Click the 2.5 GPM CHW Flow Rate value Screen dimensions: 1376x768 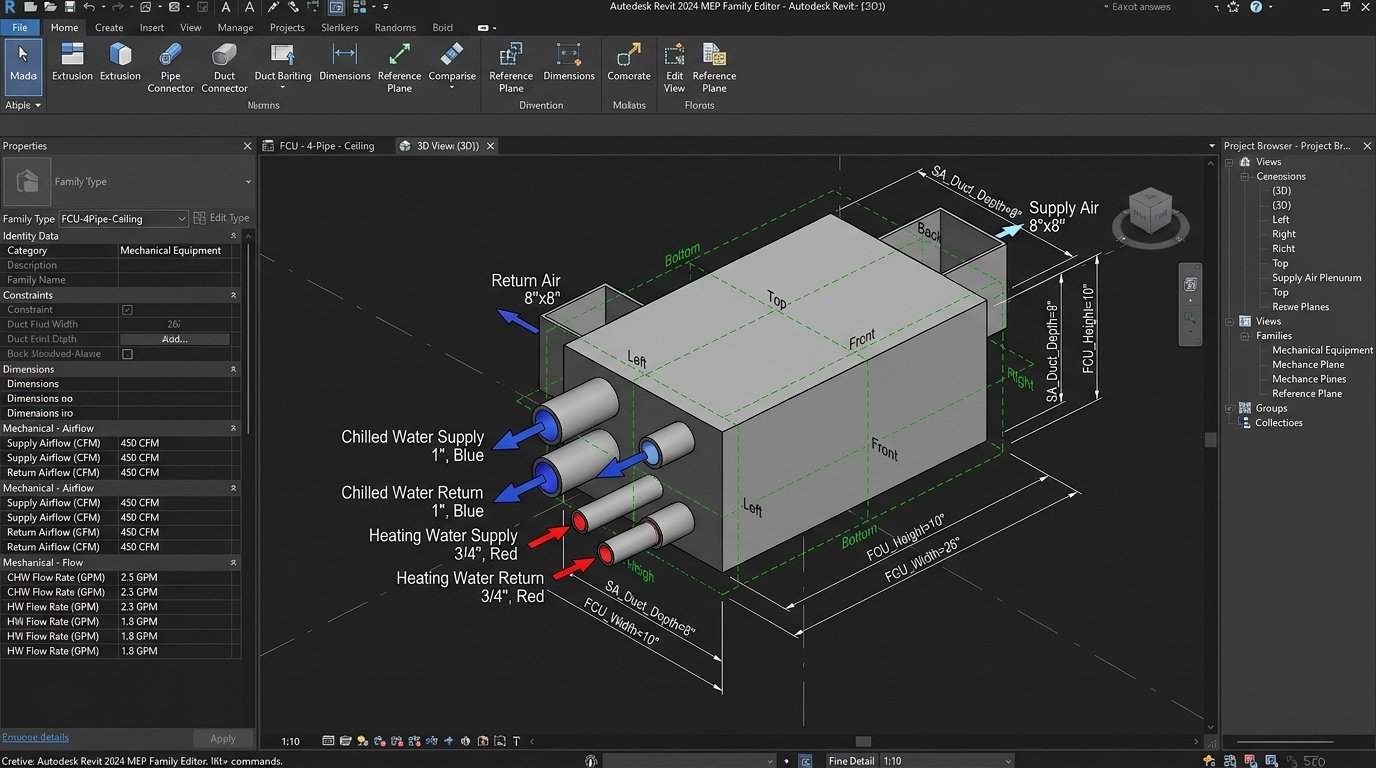click(x=139, y=577)
